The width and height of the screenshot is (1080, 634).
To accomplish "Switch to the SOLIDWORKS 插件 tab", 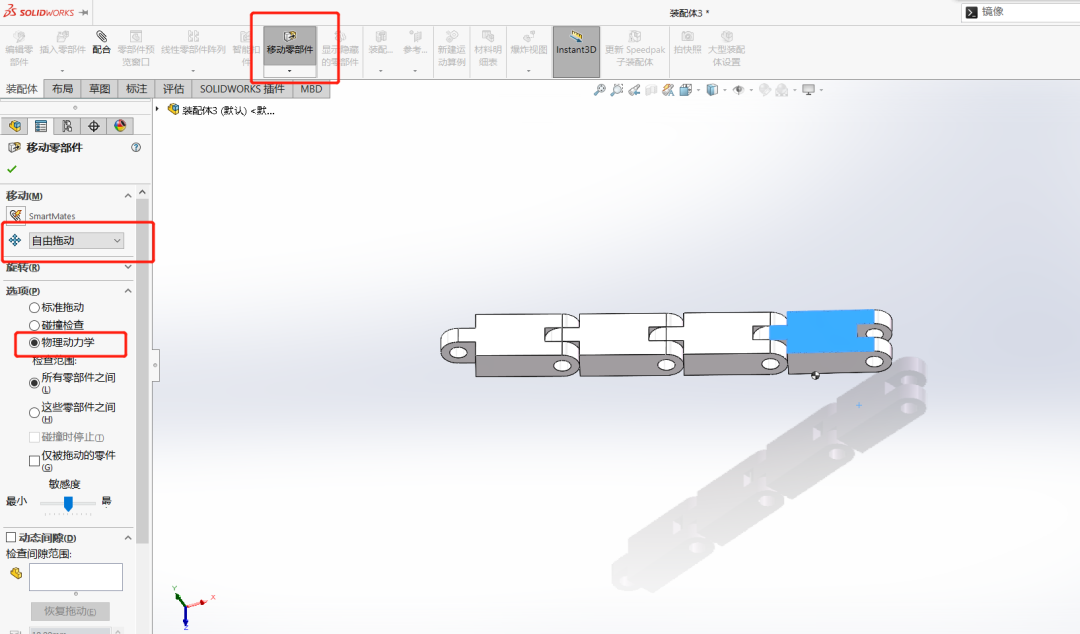I will (242, 89).
